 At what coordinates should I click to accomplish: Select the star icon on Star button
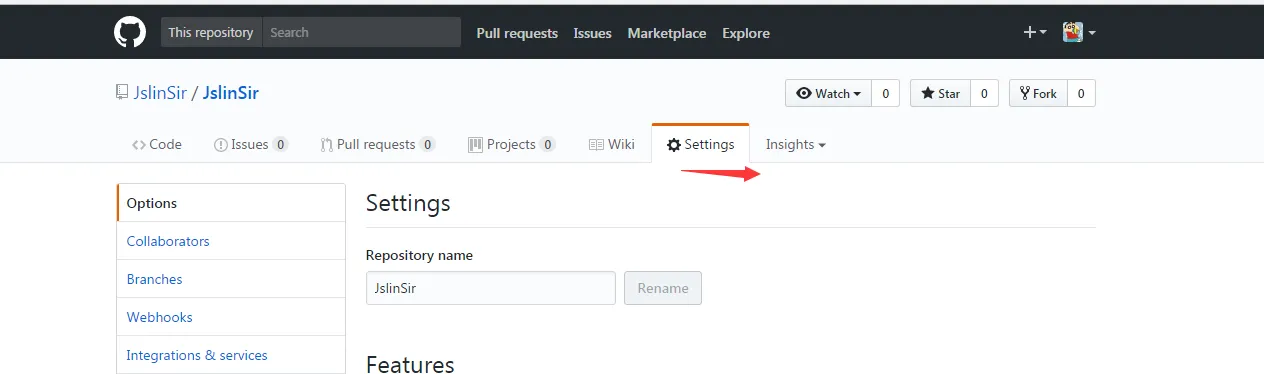pyautogui.click(x=927, y=93)
